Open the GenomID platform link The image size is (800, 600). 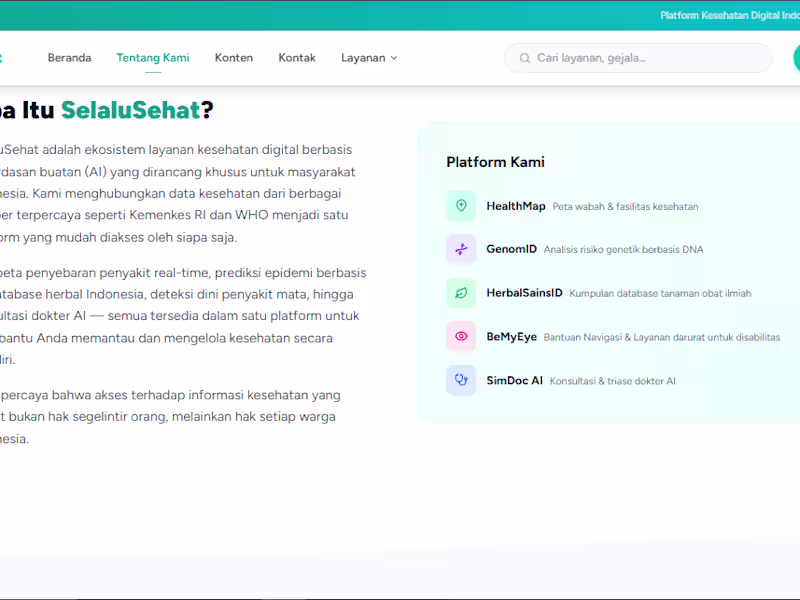tap(511, 249)
